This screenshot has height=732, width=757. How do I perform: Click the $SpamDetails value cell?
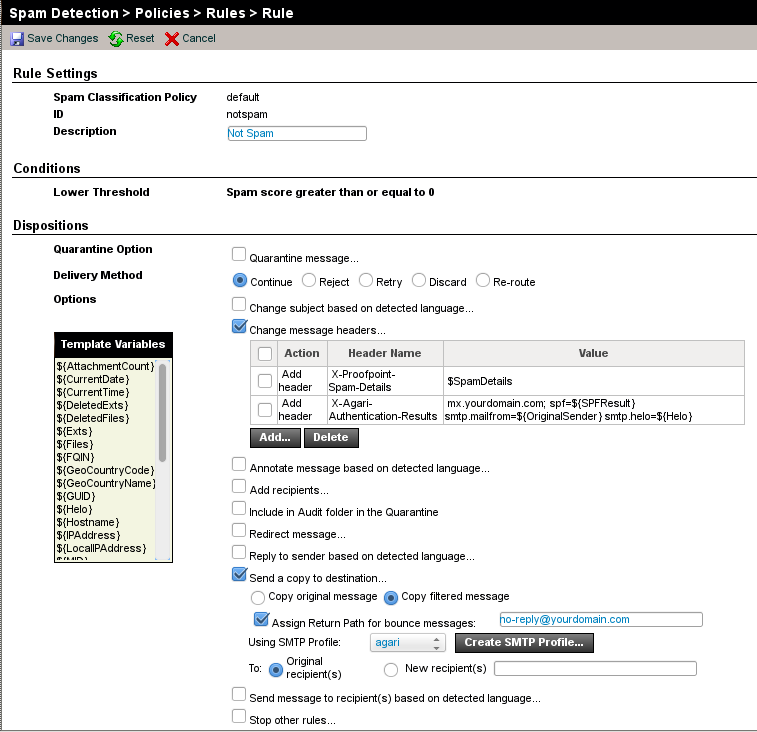coord(594,381)
